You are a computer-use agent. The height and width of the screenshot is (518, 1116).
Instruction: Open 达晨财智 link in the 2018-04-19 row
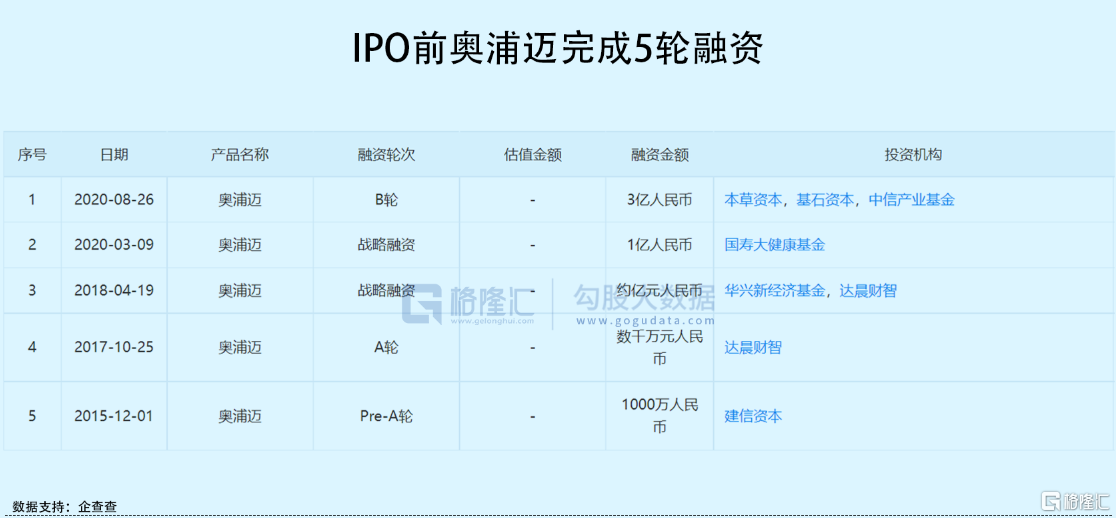[x=868, y=290]
